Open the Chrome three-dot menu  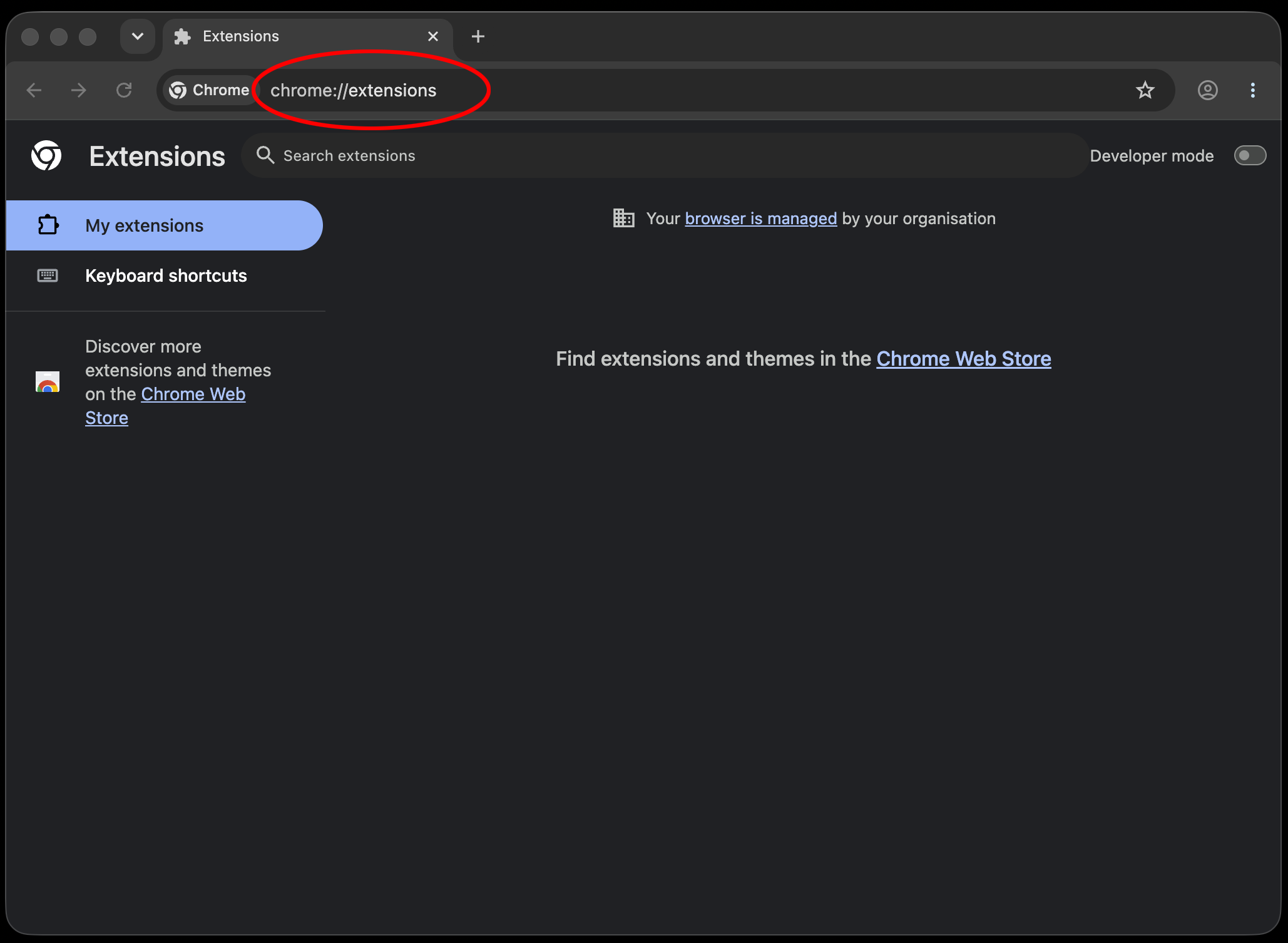pos(1252,90)
